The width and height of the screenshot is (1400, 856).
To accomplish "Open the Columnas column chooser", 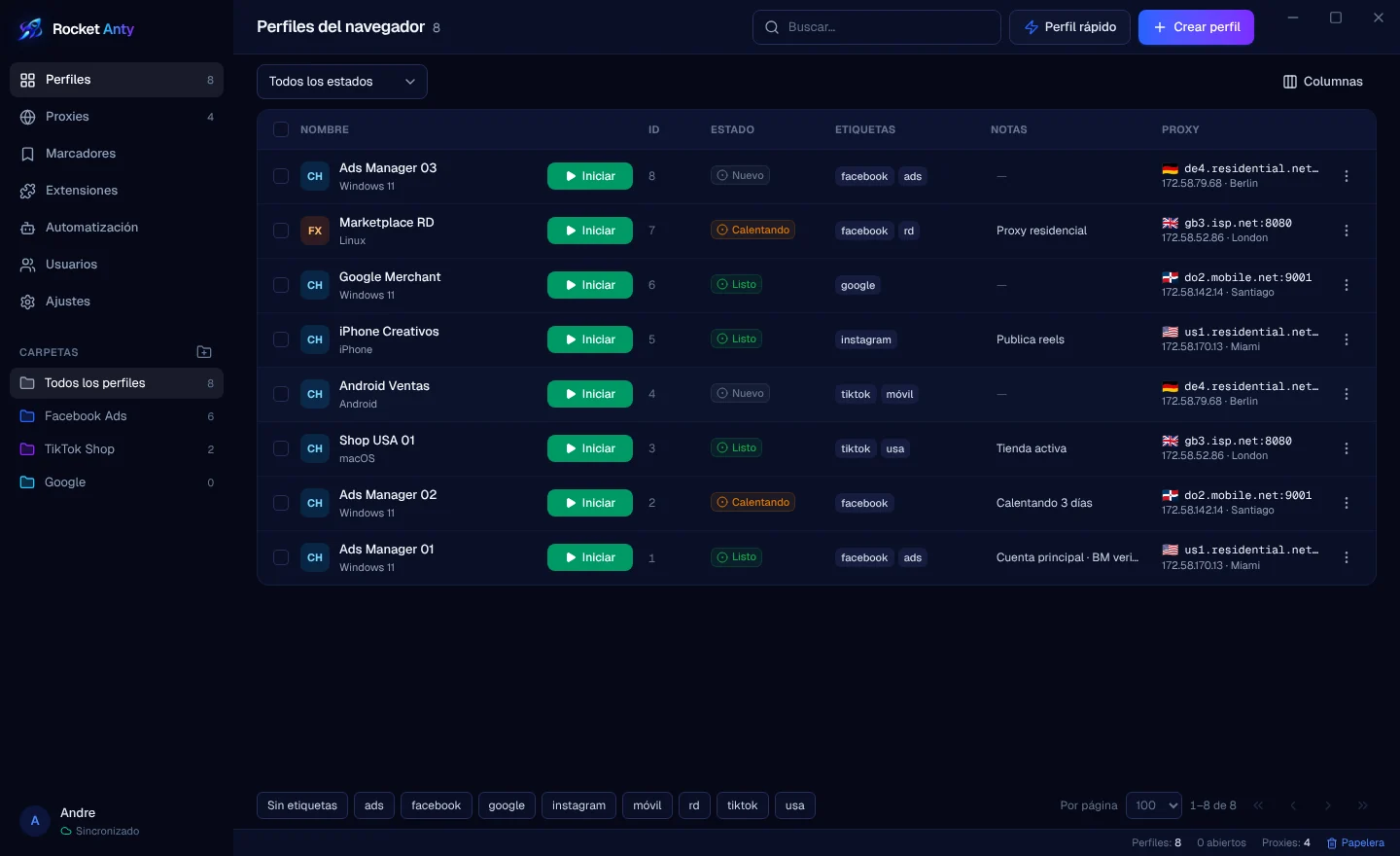I will pos(1323,82).
